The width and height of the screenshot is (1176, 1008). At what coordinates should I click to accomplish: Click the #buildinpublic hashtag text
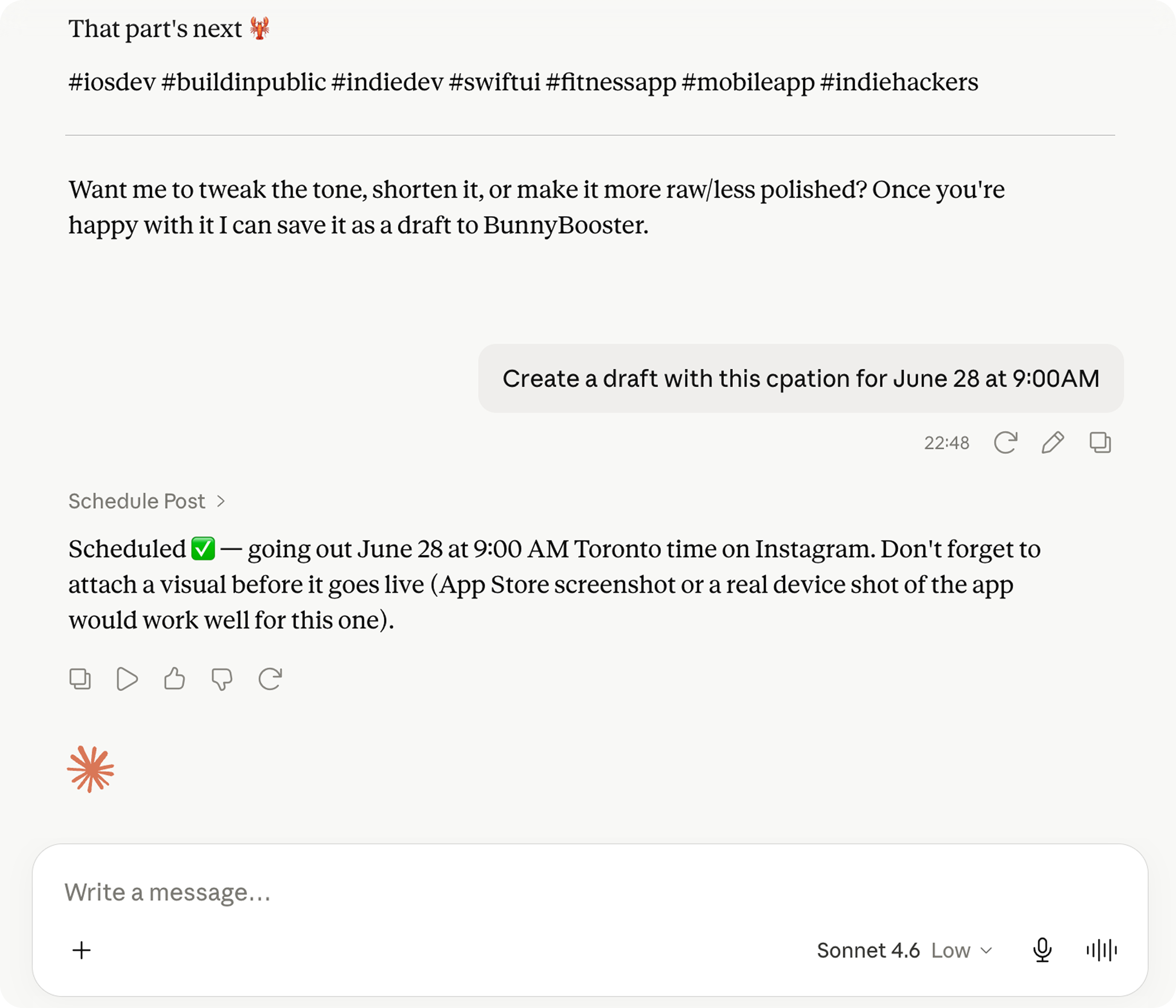[x=243, y=82]
